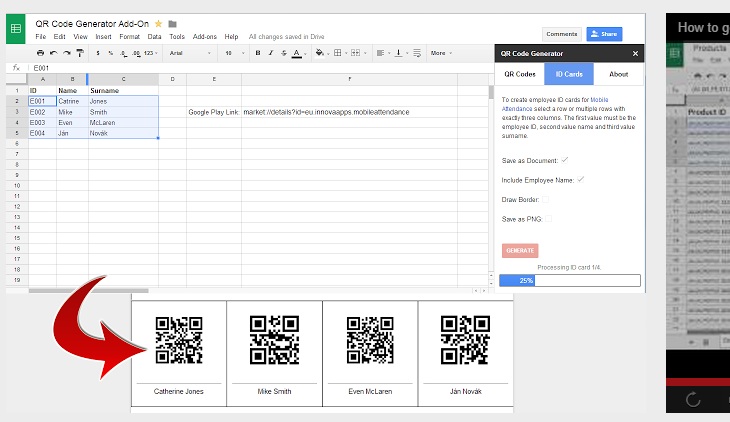This screenshot has width=730, height=422.
Task: Open the Edit menu
Action: click(60, 37)
